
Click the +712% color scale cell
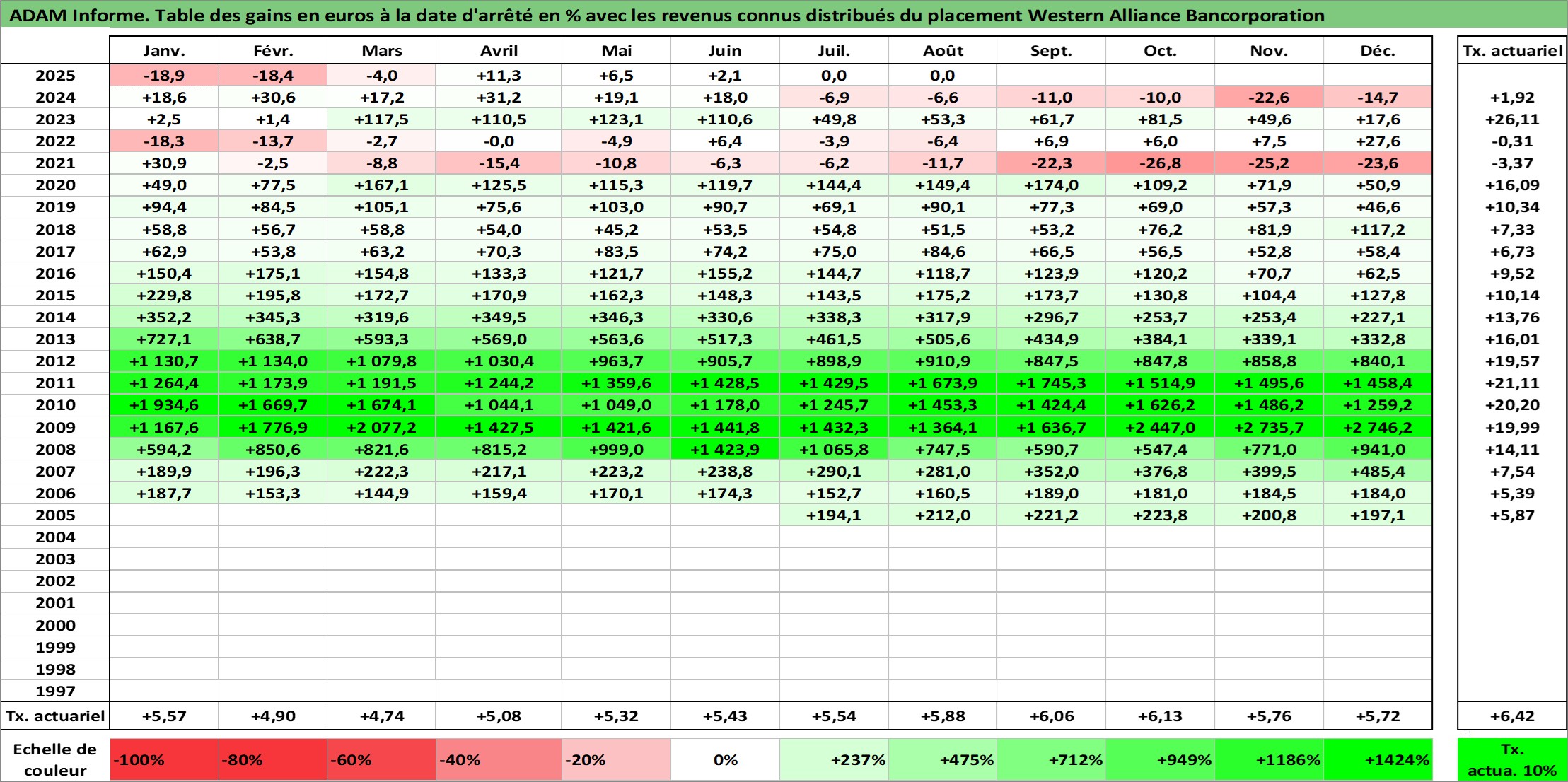[1051, 760]
